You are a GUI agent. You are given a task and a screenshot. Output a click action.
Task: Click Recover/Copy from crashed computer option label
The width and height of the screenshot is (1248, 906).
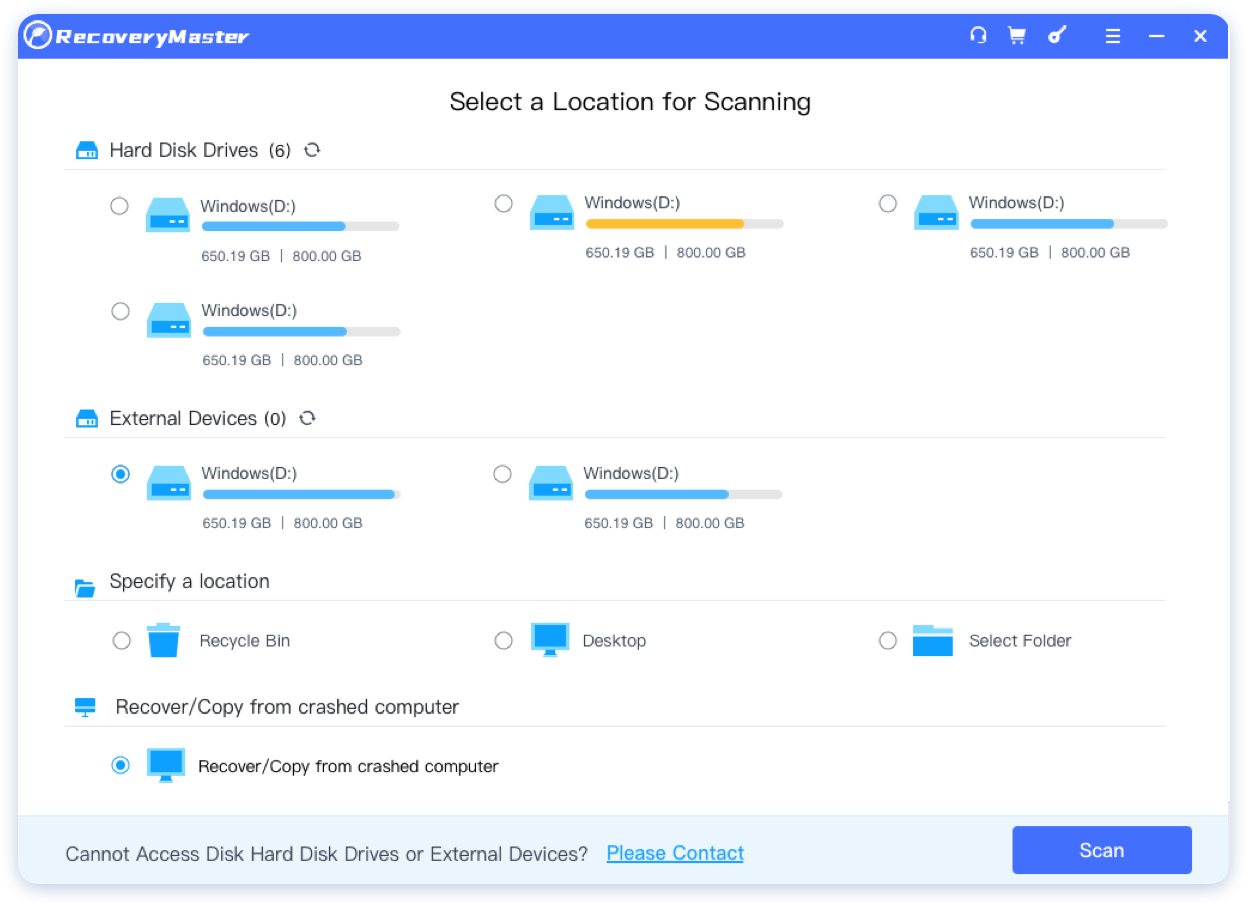click(x=348, y=766)
